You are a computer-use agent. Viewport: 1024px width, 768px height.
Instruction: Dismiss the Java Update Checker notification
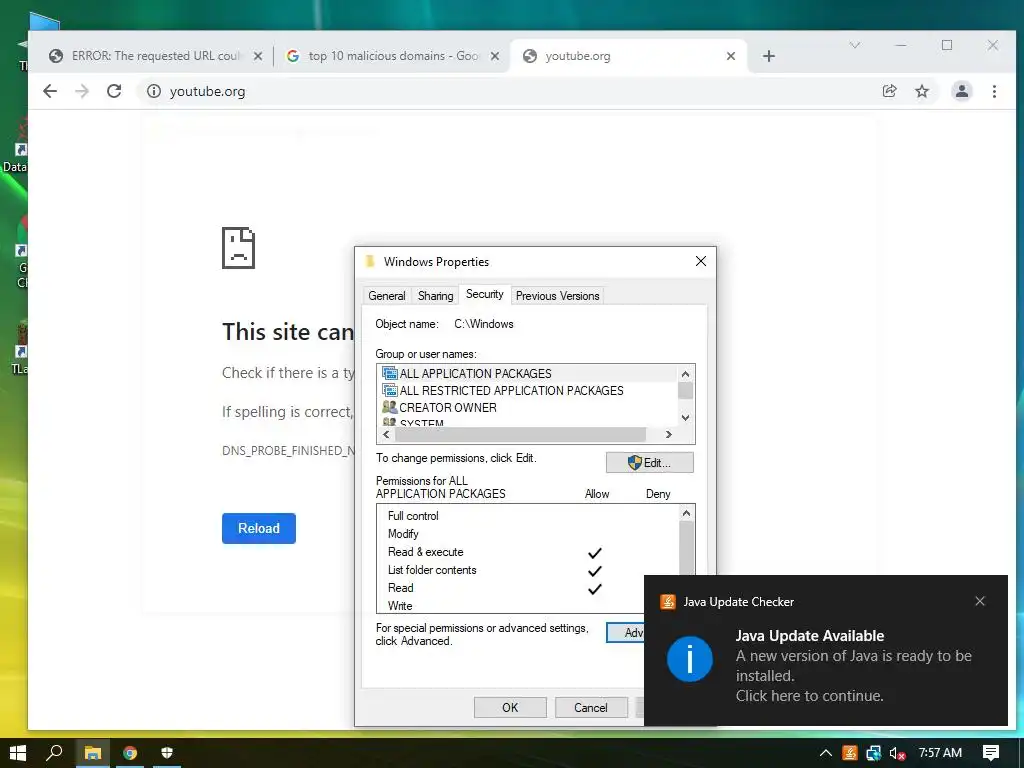980,601
